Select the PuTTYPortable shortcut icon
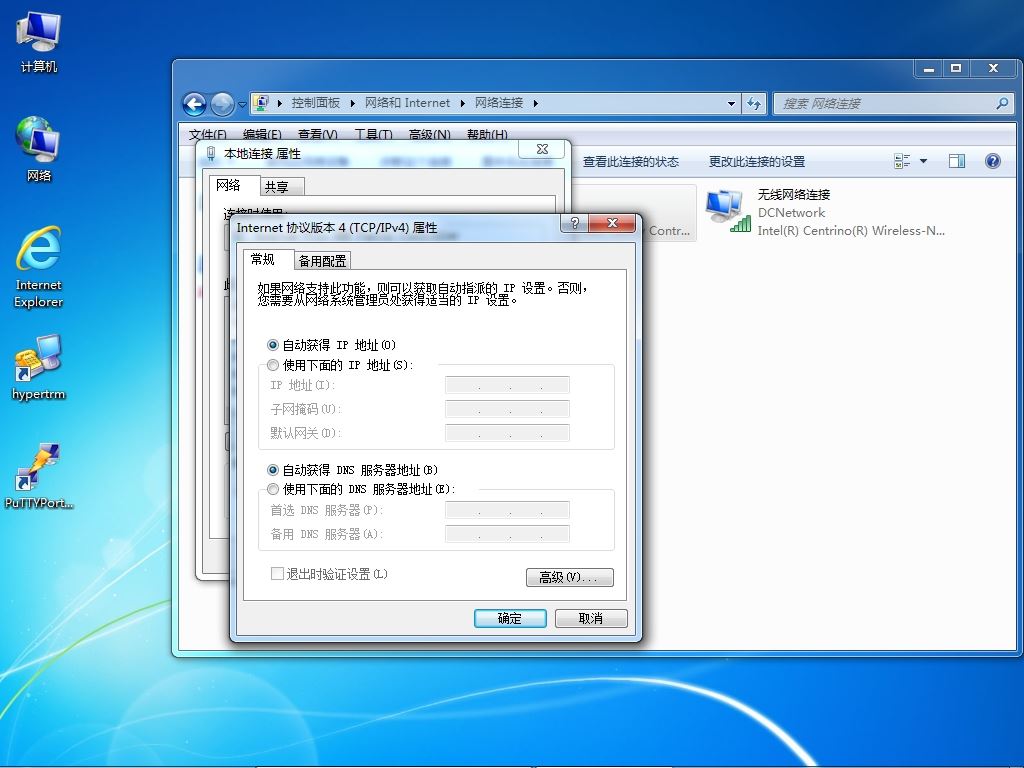This screenshot has width=1024, height=768. pyautogui.click(x=39, y=467)
